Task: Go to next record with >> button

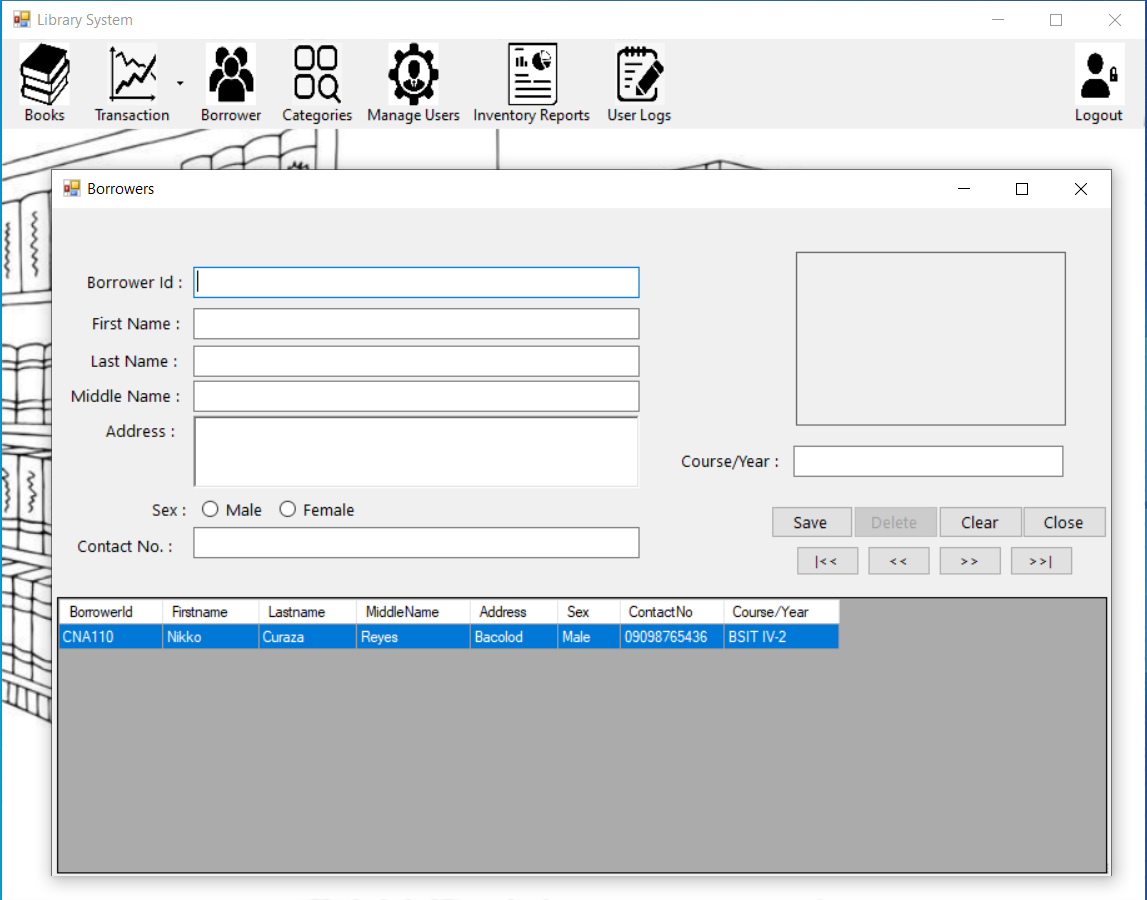Action: click(x=969, y=561)
